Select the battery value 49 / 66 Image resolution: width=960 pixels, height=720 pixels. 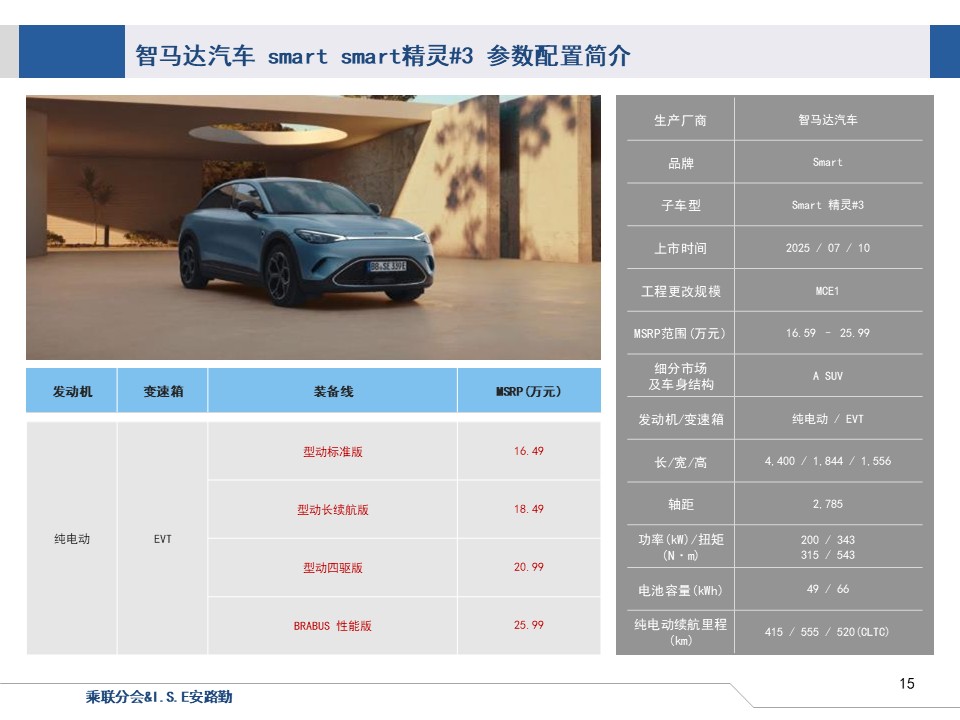click(828, 589)
